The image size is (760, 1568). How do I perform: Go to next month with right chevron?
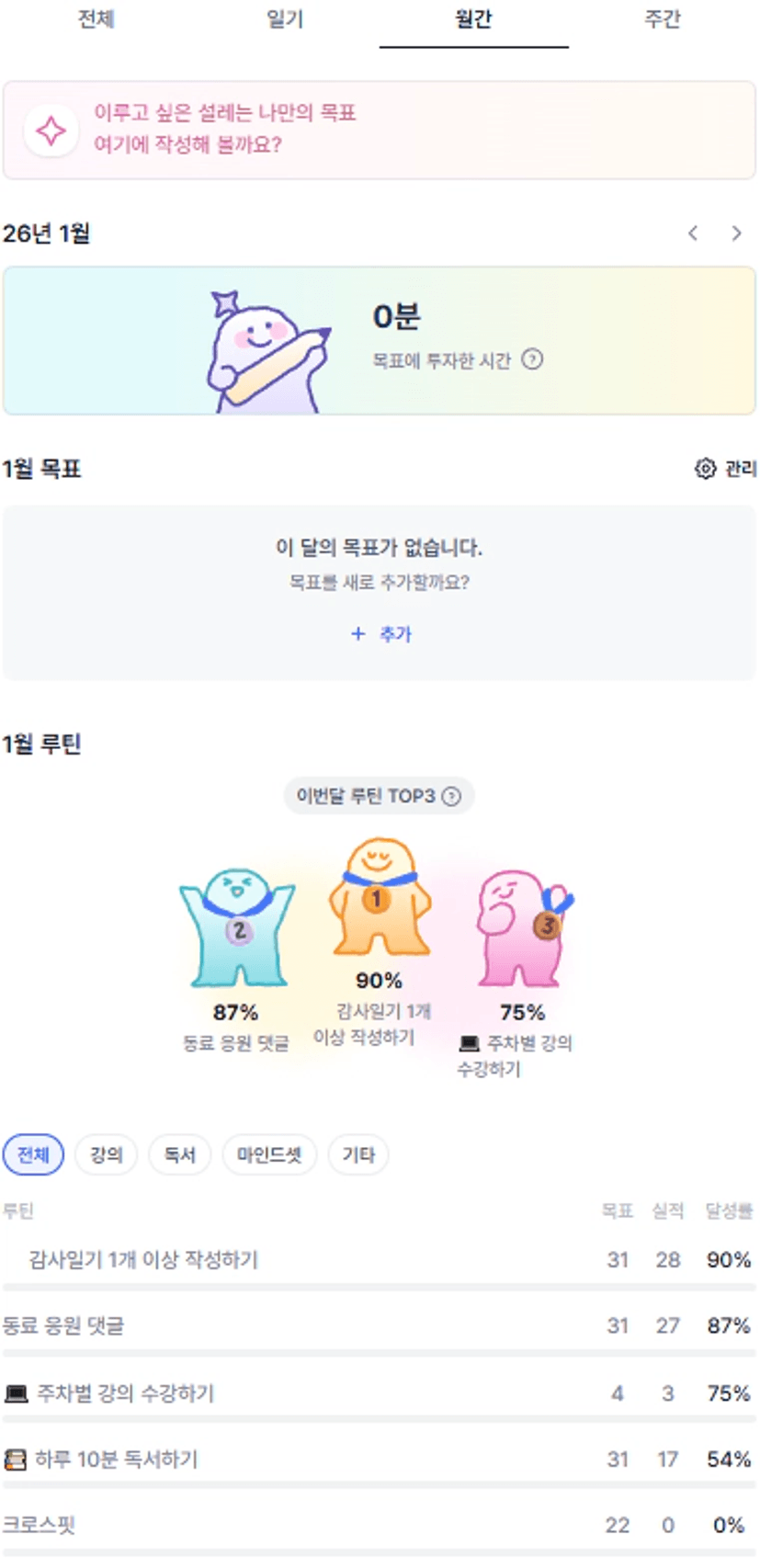[736, 233]
